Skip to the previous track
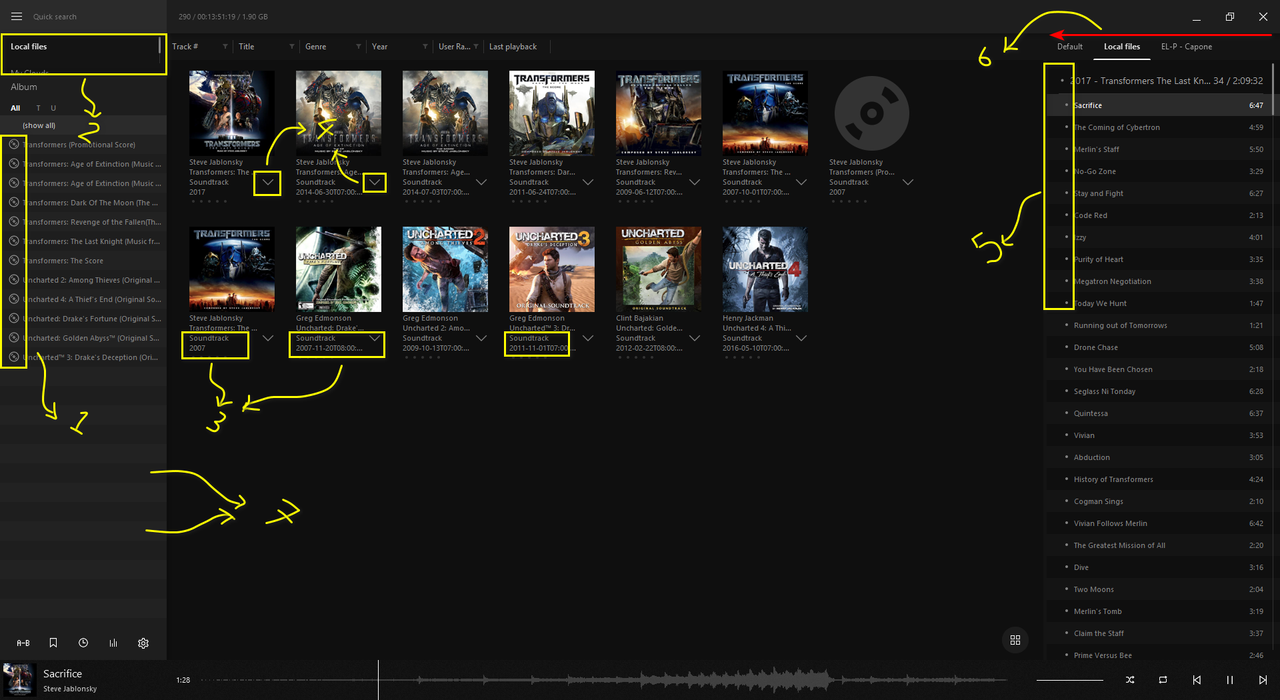Viewport: 1280px width, 700px height. (1197, 680)
